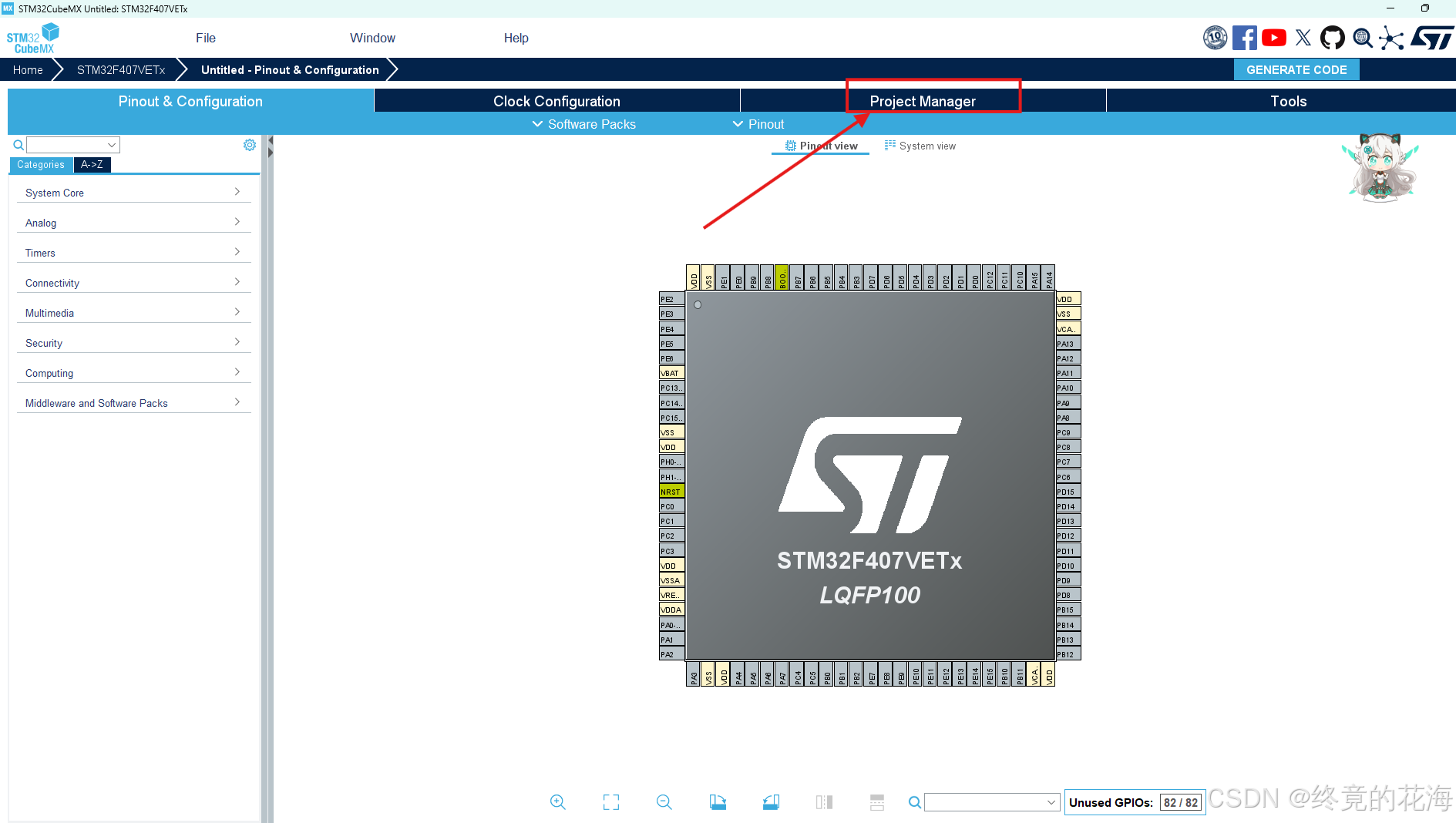This screenshot has height=823, width=1456.
Task: Expand the Connectivity category
Action: tap(133, 283)
